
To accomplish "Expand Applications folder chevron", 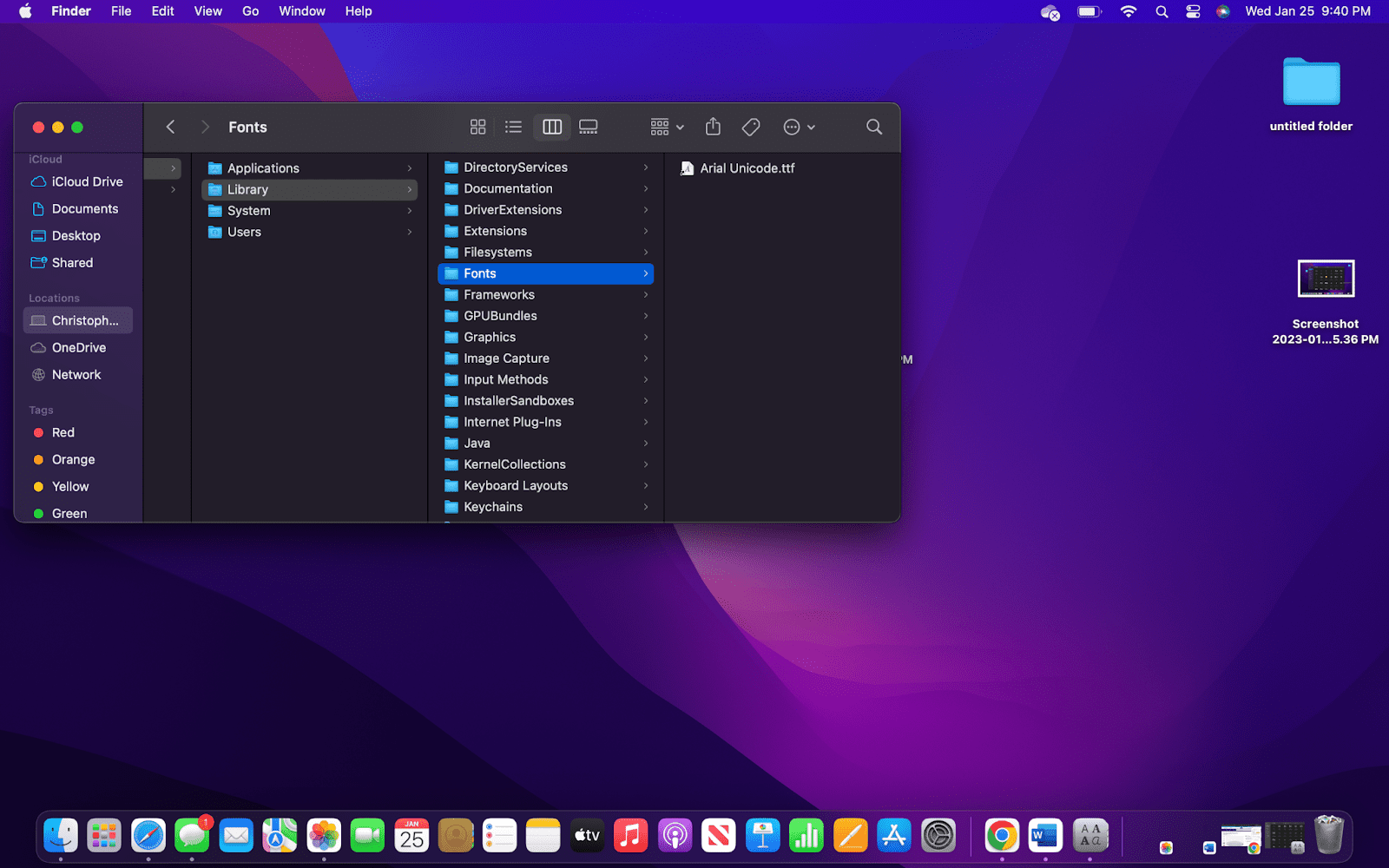I will point(410,168).
